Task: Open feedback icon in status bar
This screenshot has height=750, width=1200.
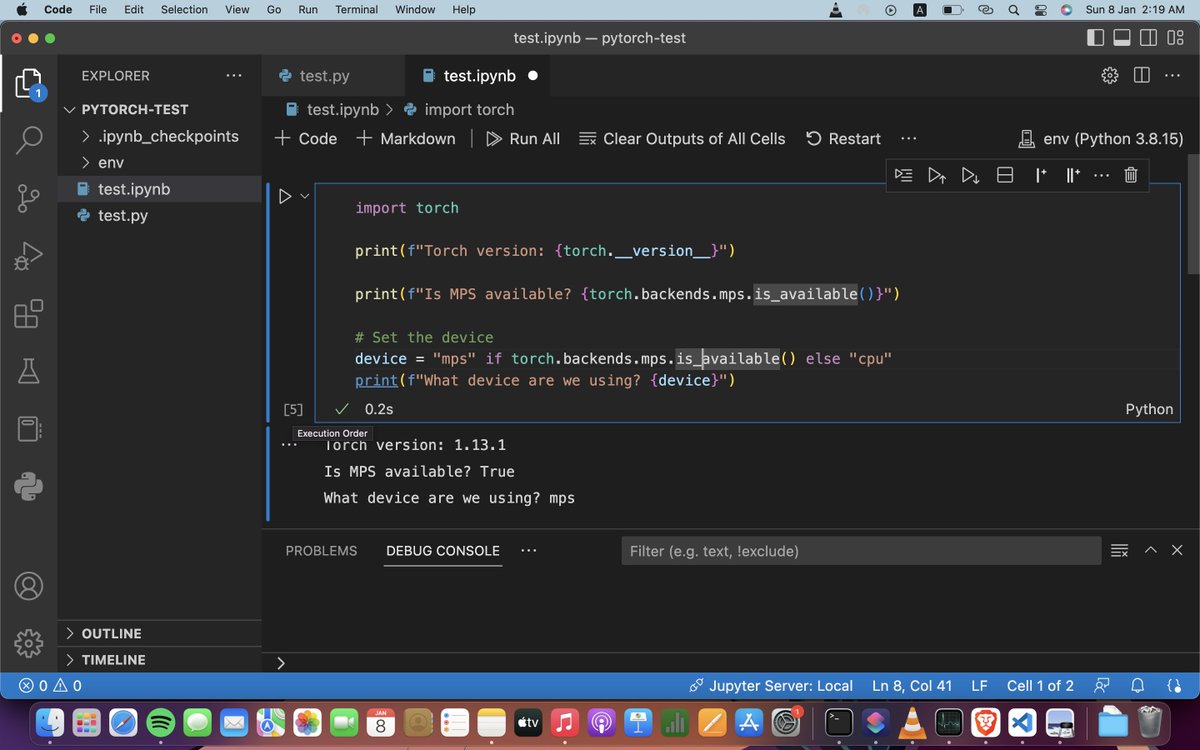Action: (1102, 686)
